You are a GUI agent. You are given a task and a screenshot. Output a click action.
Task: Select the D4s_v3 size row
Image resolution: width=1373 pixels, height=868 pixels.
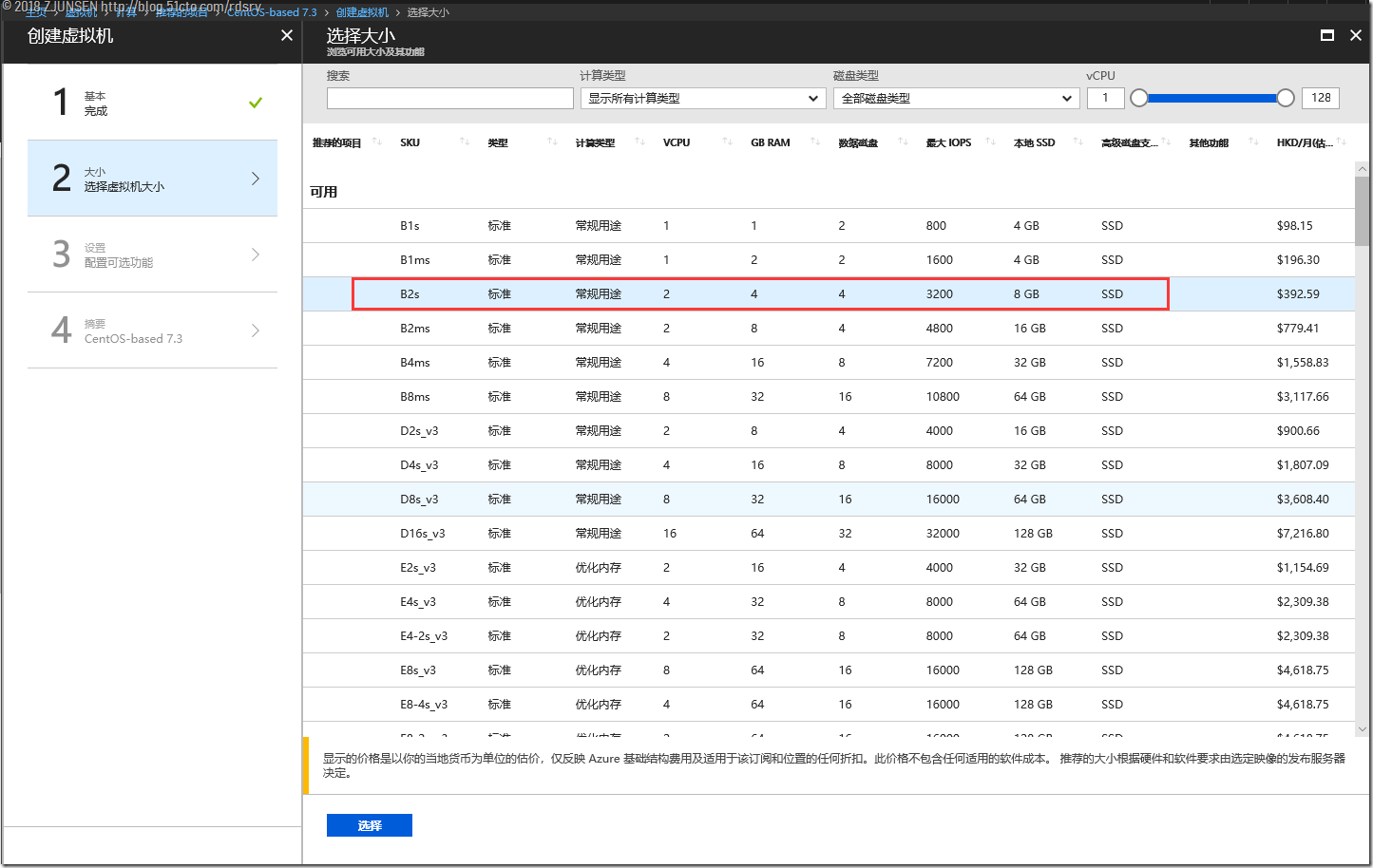pyautogui.click(x=829, y=465)
